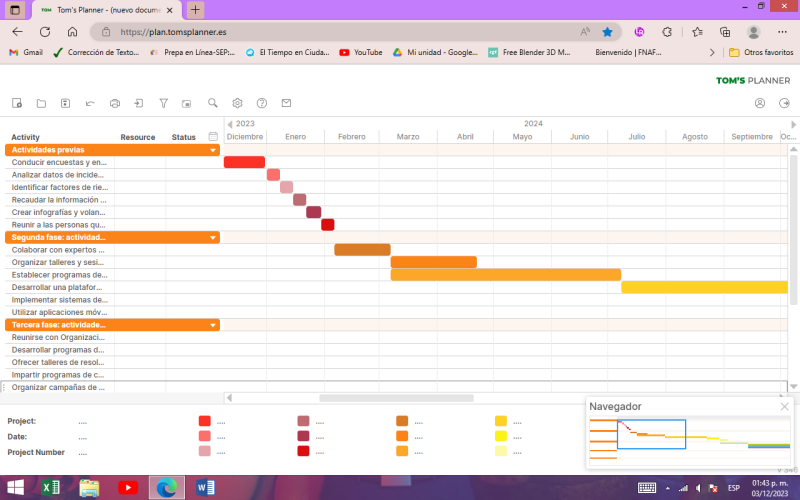Save the schedule with the disk icon
The image size is (800, 500).
65,103
